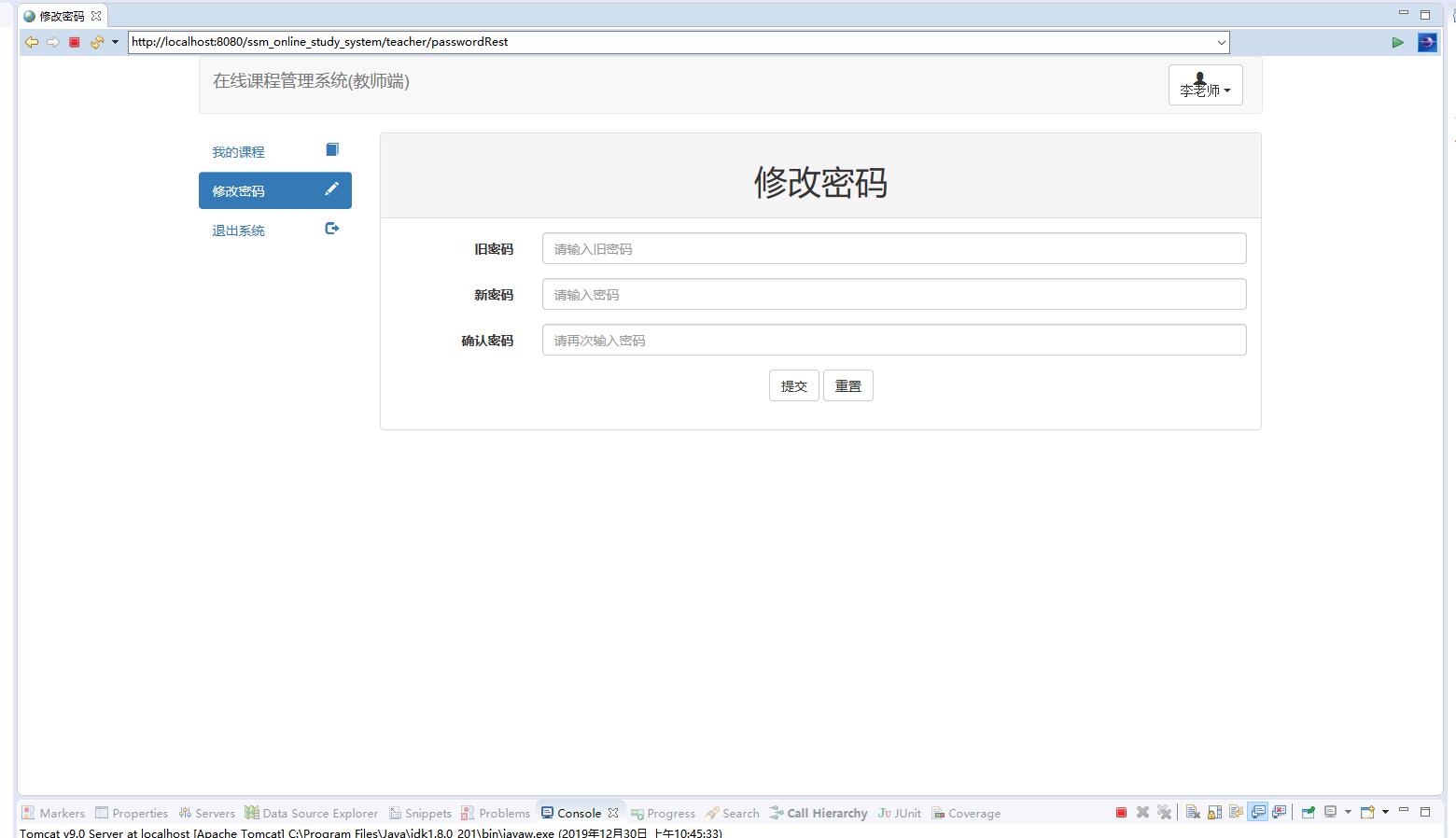The width and height of the screenshot is (1456, 838).
Task: Click the user avatar icon above 李老师
Action: click(x=1199, y=78)
